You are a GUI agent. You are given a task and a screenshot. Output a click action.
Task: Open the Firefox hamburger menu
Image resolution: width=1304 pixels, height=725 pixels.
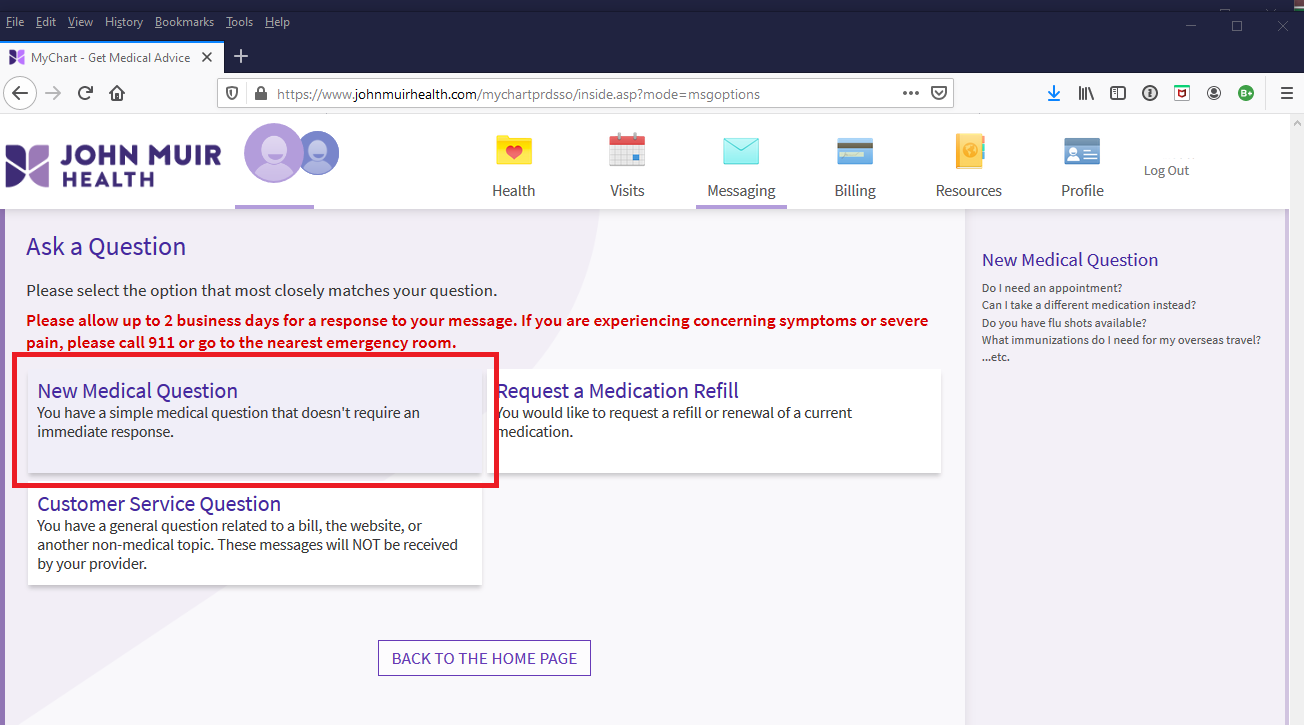1286,93
